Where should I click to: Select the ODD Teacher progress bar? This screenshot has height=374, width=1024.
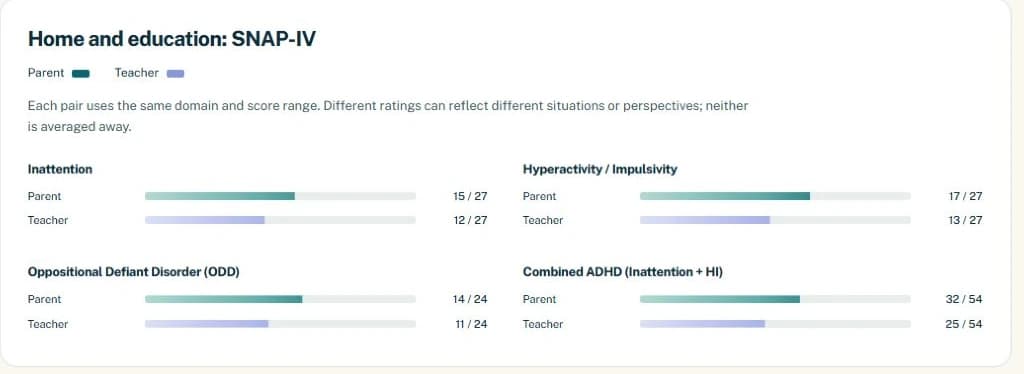click(280, 324)
